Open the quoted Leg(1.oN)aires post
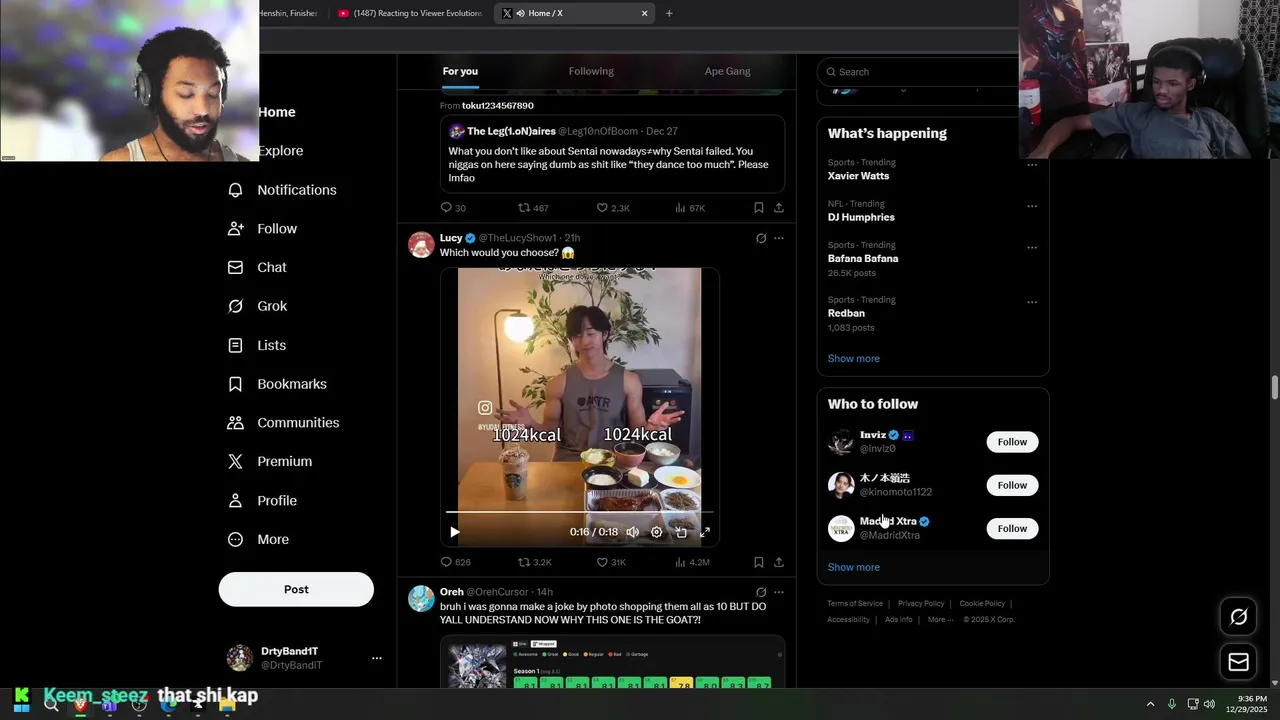The image size is (1280, 720). tap(612, 154)
